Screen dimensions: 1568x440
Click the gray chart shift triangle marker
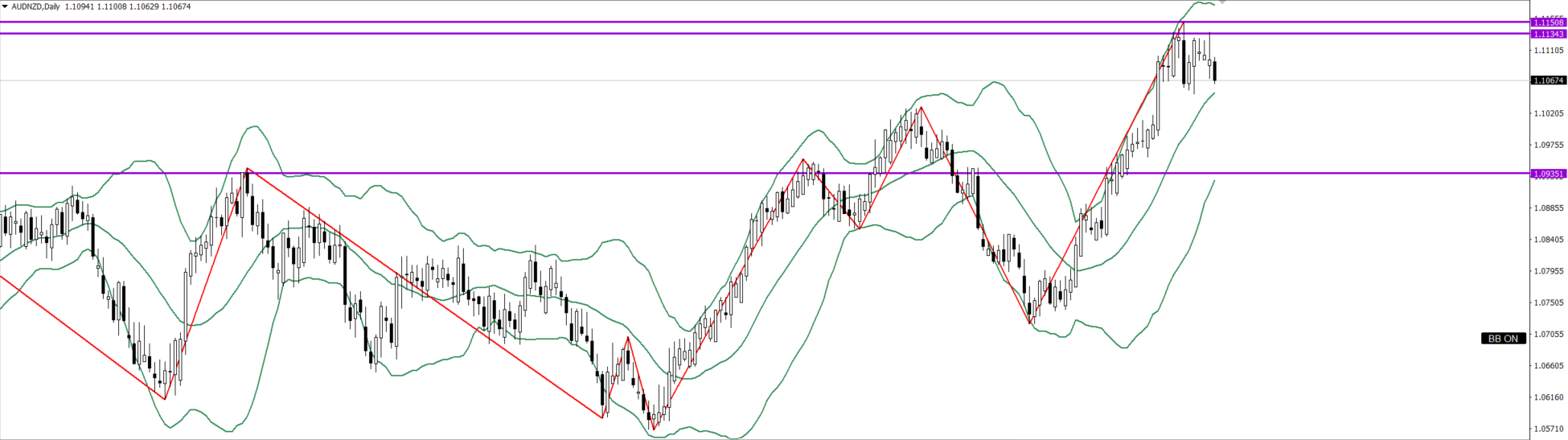point(1221,2)
